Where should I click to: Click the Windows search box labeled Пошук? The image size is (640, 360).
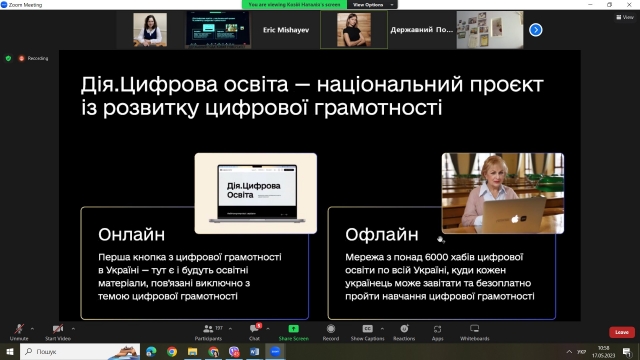(80, 351)
